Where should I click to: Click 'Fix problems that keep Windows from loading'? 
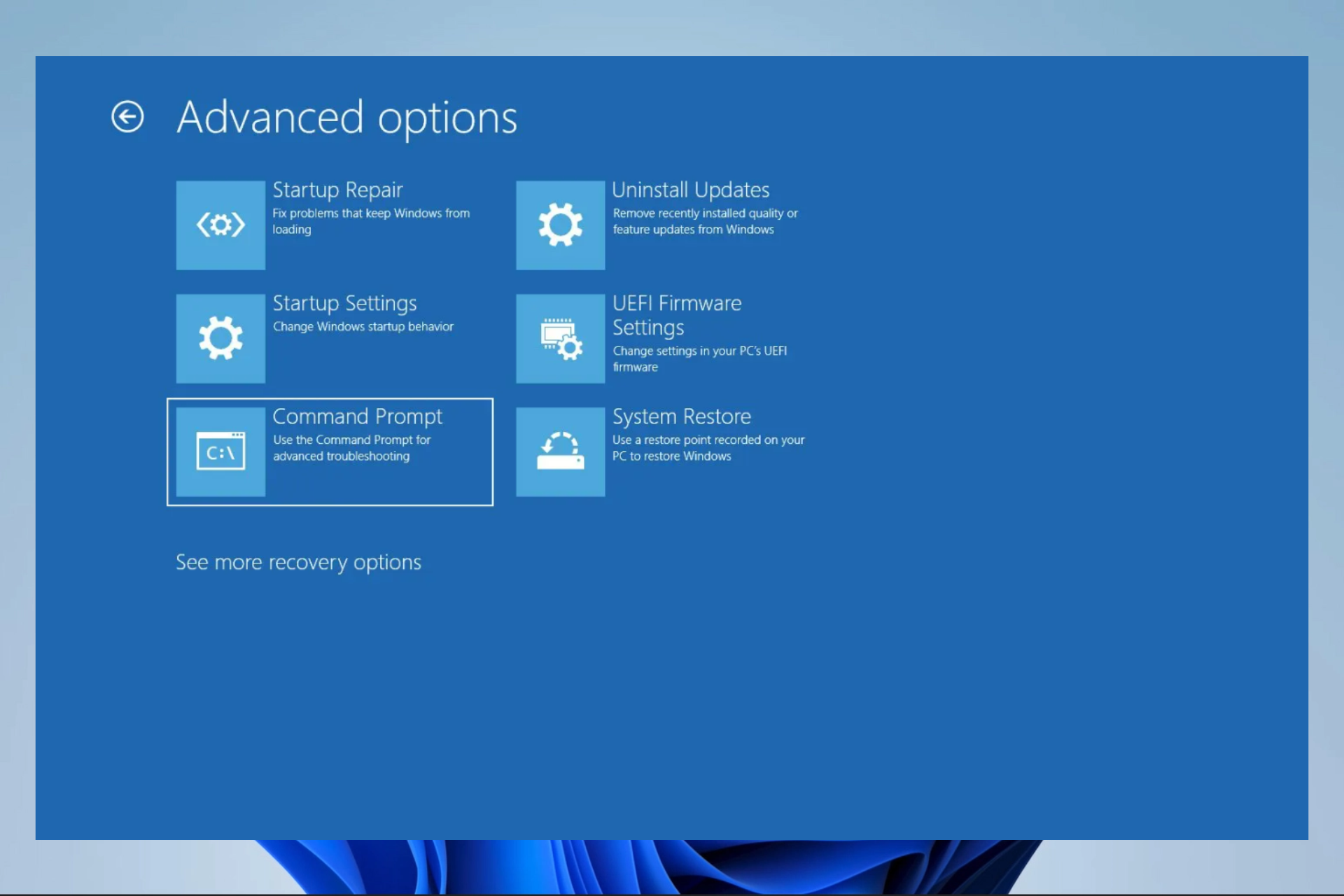coord(370,213)
